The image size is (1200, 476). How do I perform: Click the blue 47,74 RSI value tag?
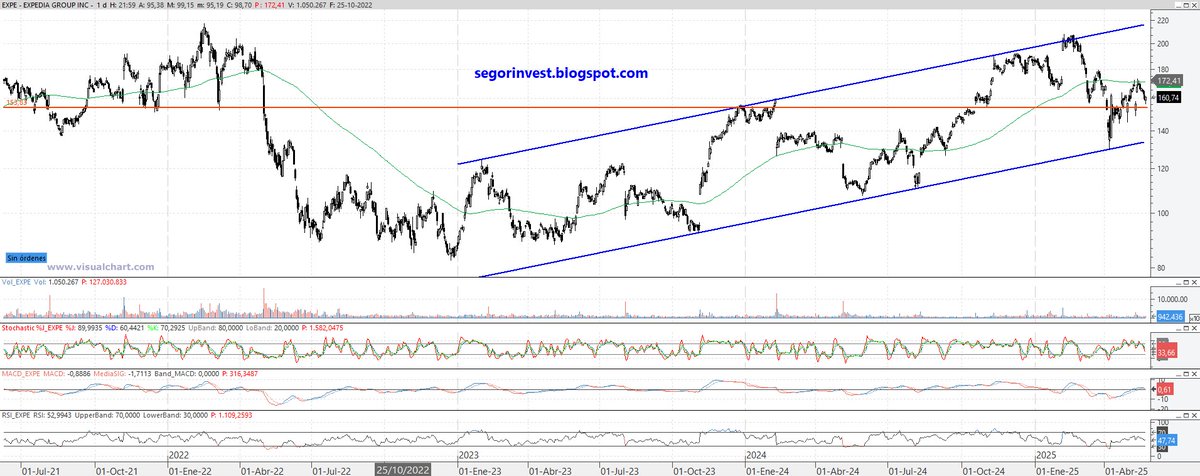click(1165, 439)
